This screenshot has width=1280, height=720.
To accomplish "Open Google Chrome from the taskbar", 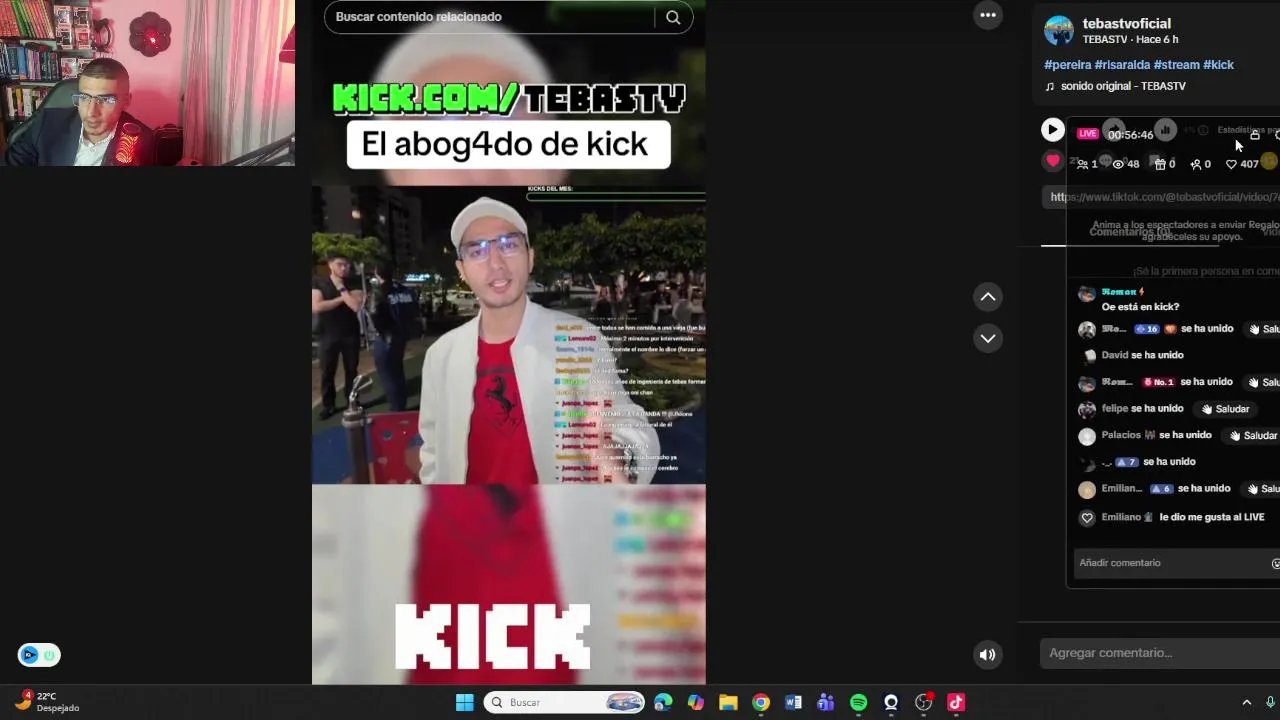I will click(761, 702).
